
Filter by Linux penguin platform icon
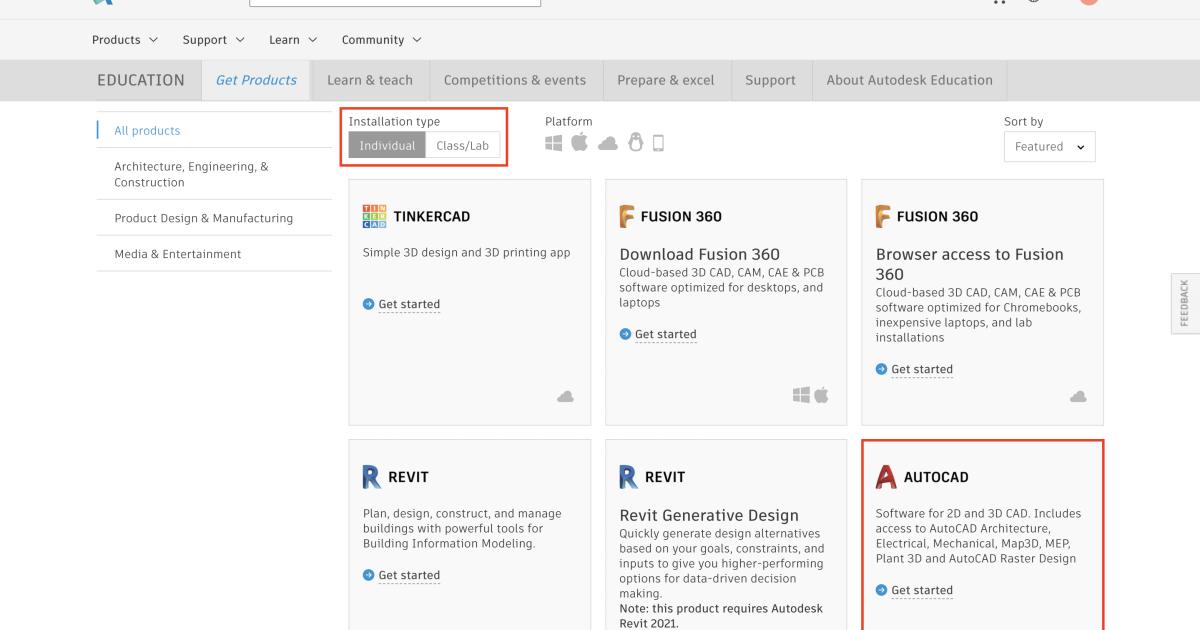pyautogui.click(x=635, y=143)
